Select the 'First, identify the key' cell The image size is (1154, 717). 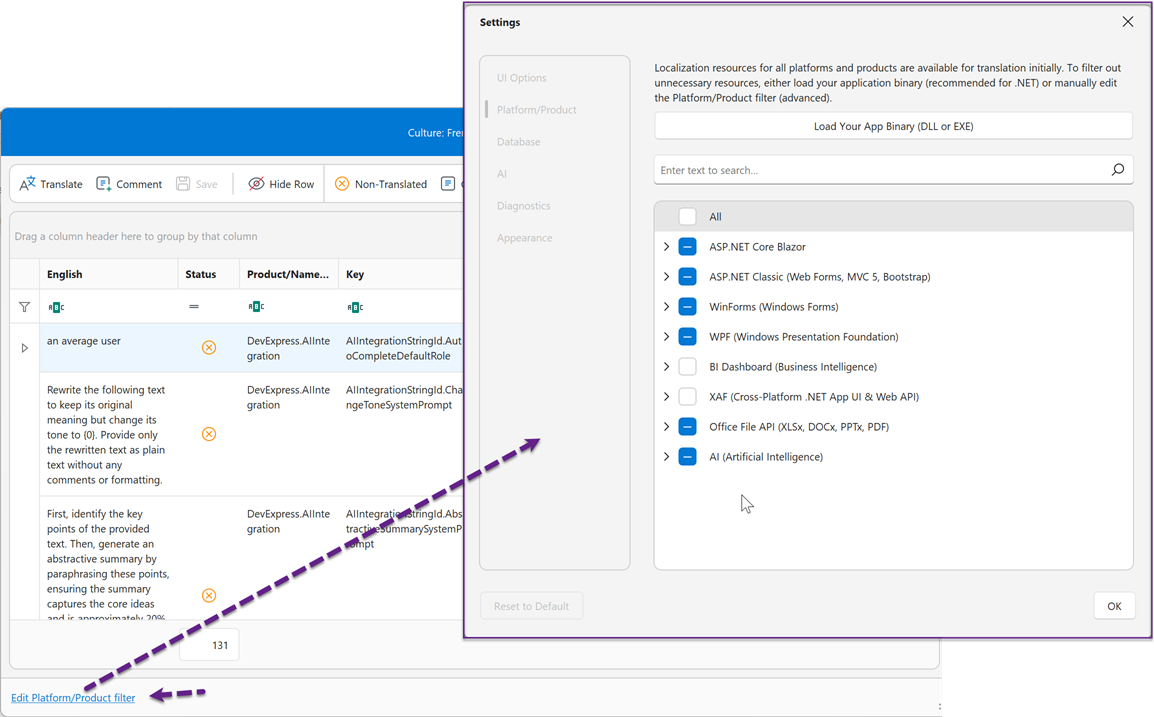click(108, 558)
